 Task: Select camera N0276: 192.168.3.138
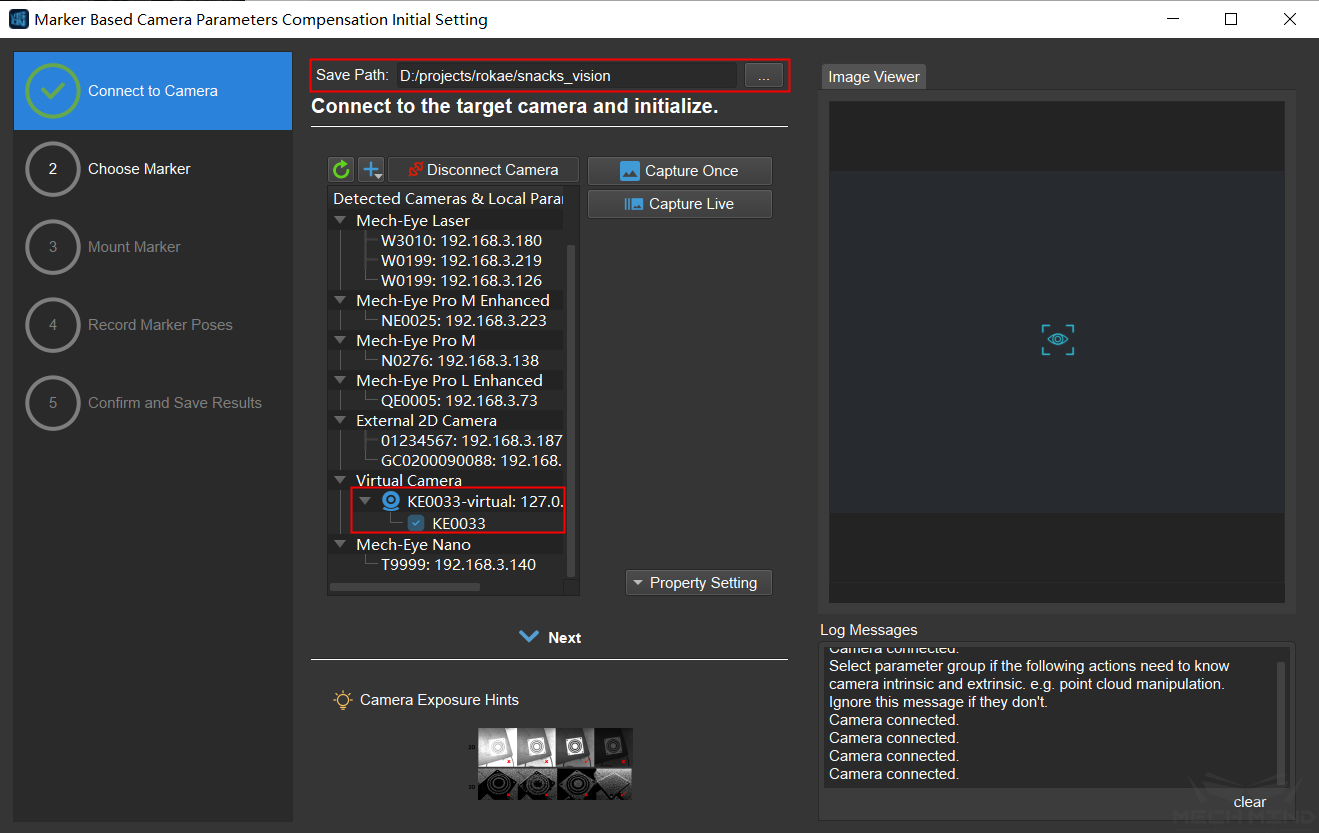pyautogui.click(x=460, y=361)
